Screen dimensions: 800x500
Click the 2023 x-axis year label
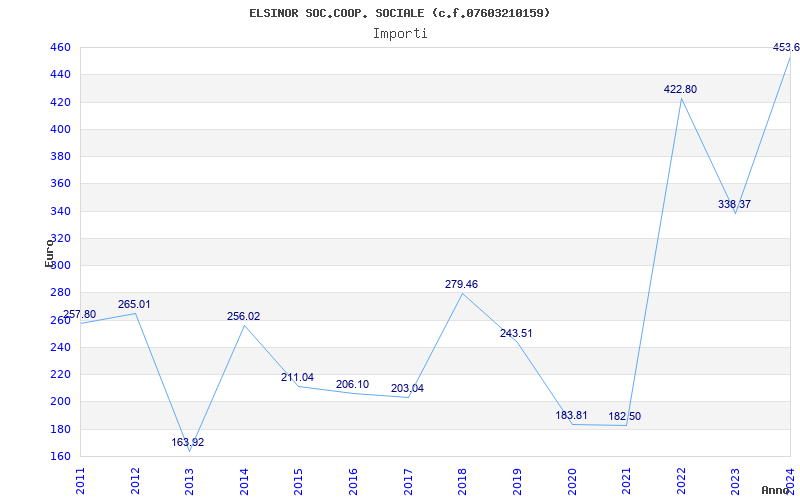[736, 481]
